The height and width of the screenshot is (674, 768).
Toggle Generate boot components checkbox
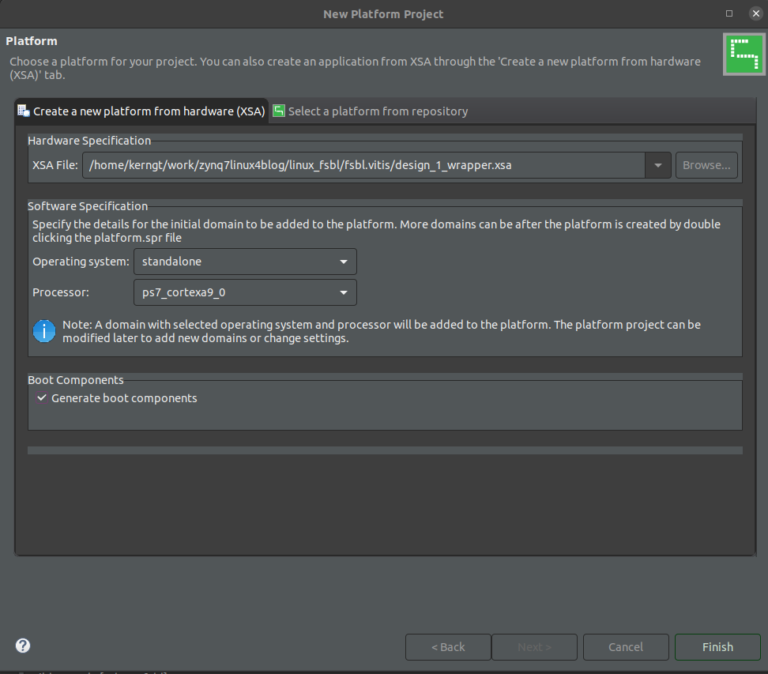pyautogui.click(x=42, y=398)
